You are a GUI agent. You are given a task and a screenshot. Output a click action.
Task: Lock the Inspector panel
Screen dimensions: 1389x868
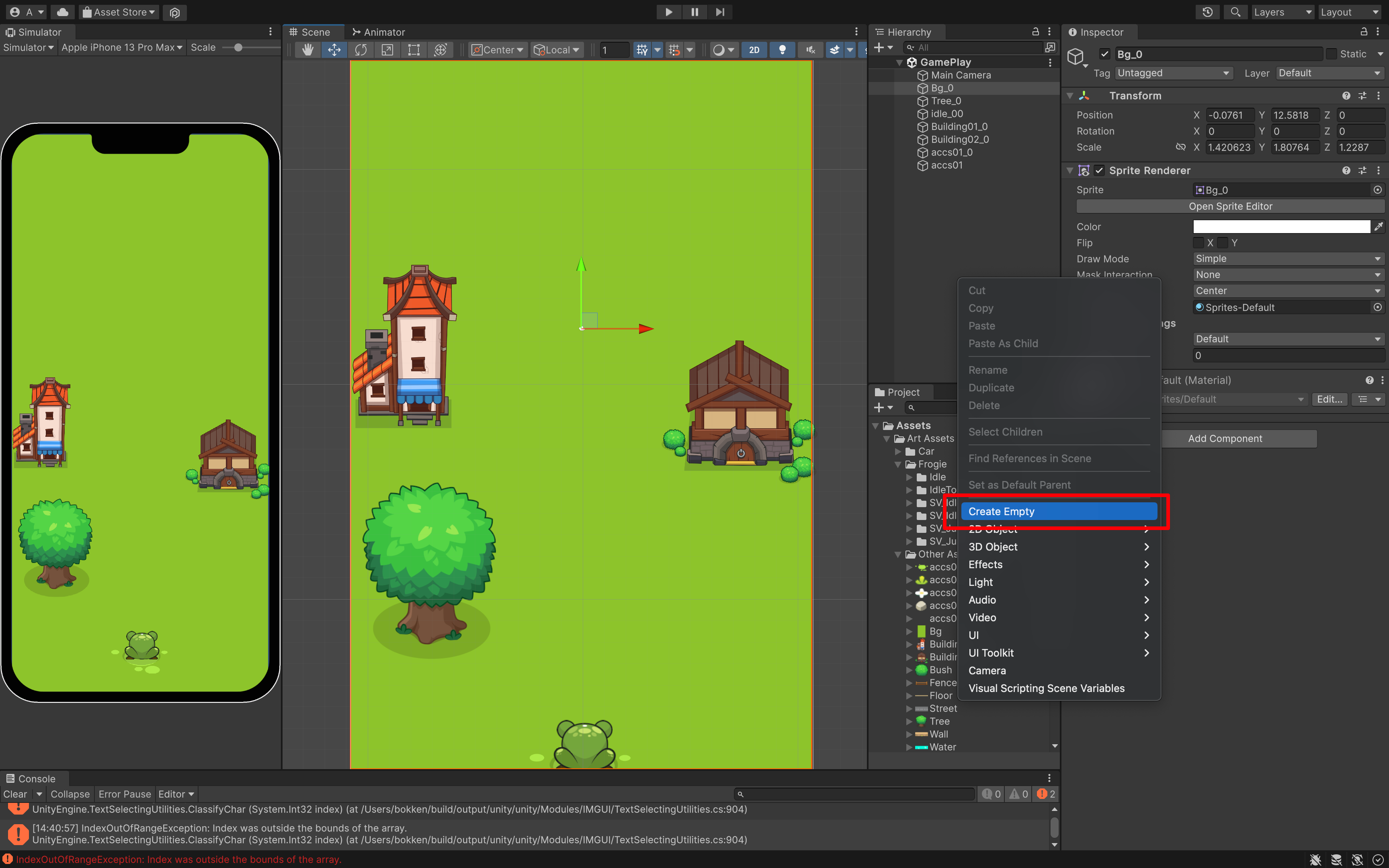click(x=1364, y=32)
